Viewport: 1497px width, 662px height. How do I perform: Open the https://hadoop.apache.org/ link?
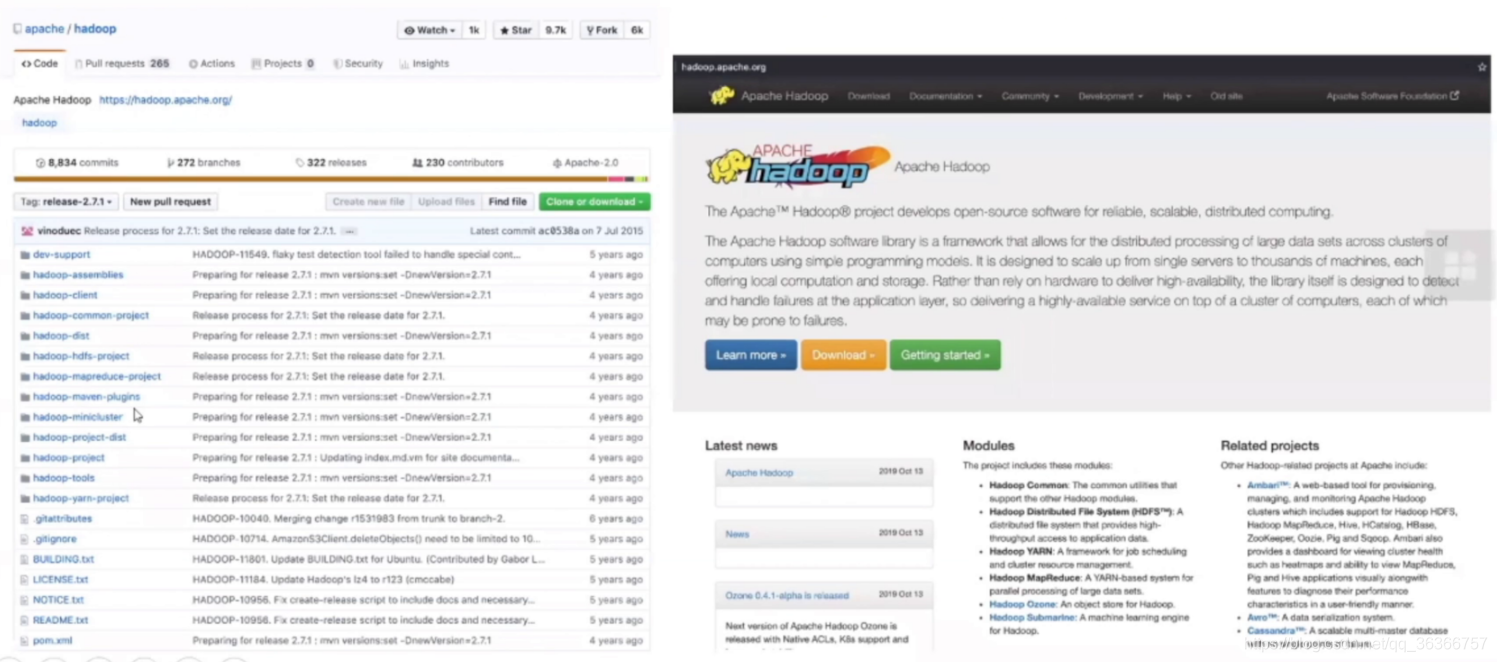click(165, 100)
